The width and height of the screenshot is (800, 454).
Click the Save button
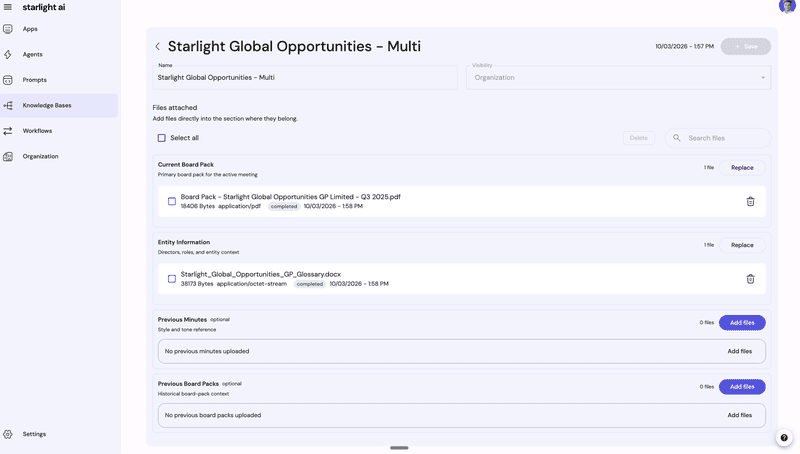(x=745, y=46)
